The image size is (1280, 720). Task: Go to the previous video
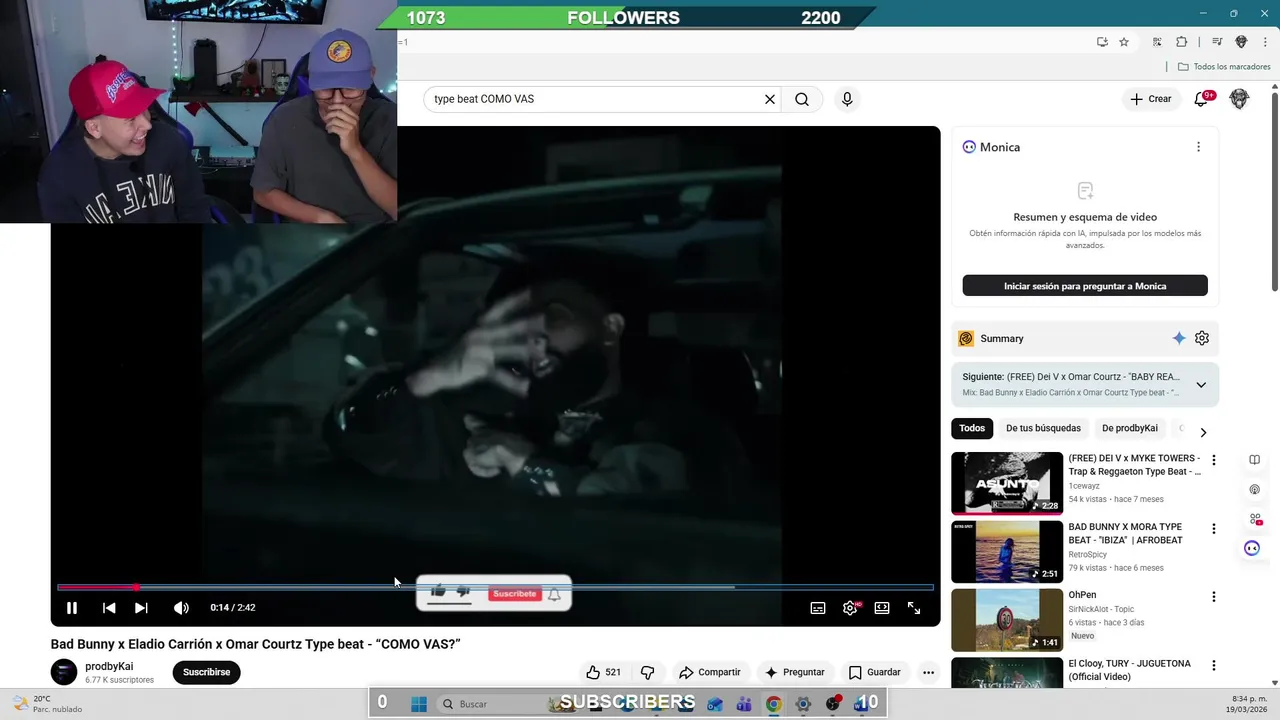click(x=109, y=608)
